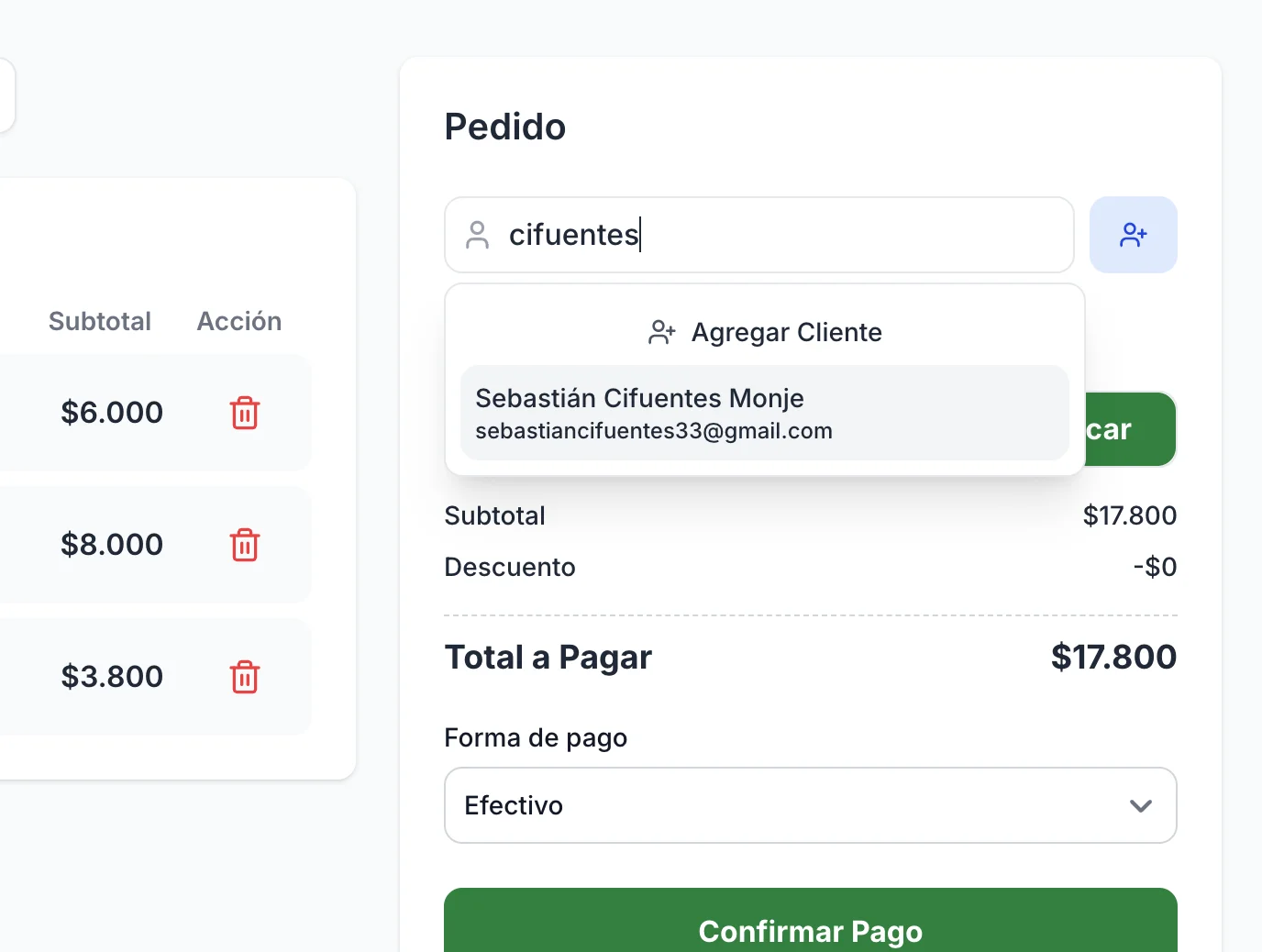Click the Pedido panel heading
This screenshot has height=952, width=1262.
tap(505, 127)
